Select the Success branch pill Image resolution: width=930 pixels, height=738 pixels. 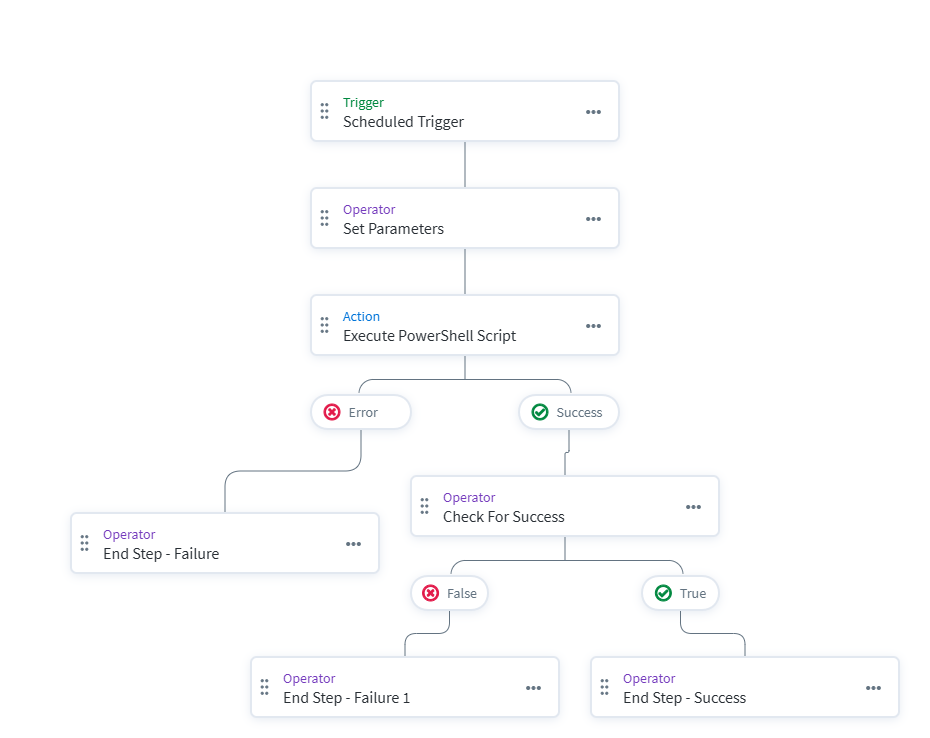pos(569,412)
